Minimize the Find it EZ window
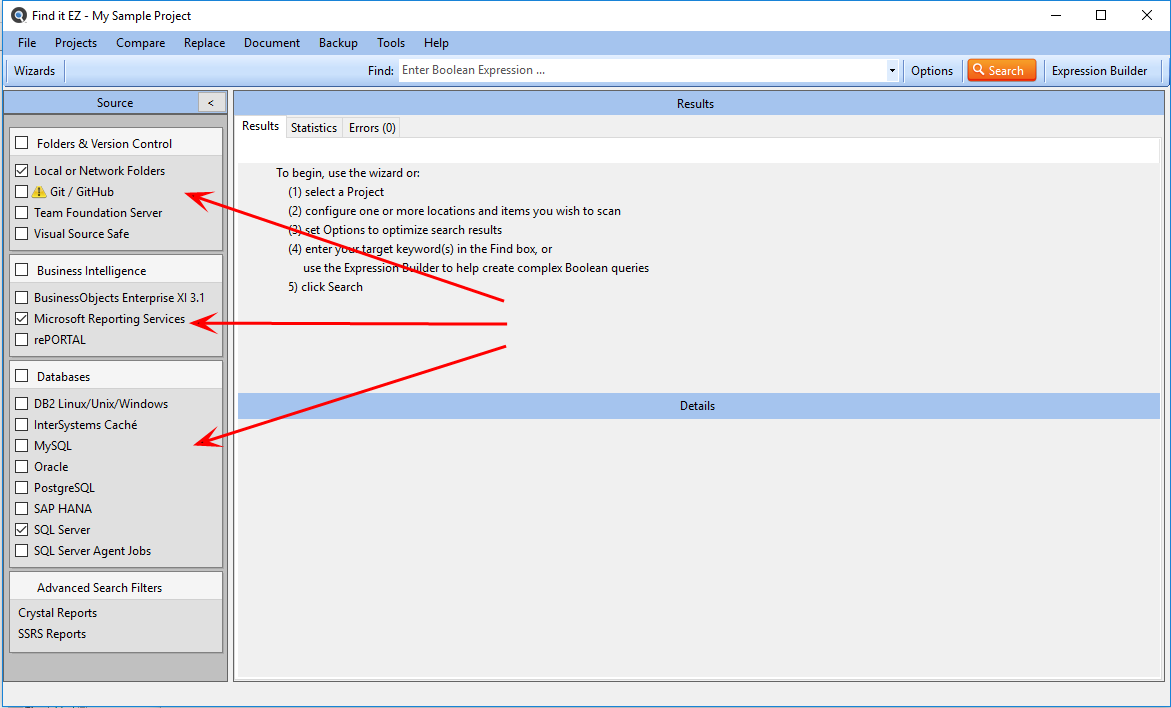 tap(1055, 15)
